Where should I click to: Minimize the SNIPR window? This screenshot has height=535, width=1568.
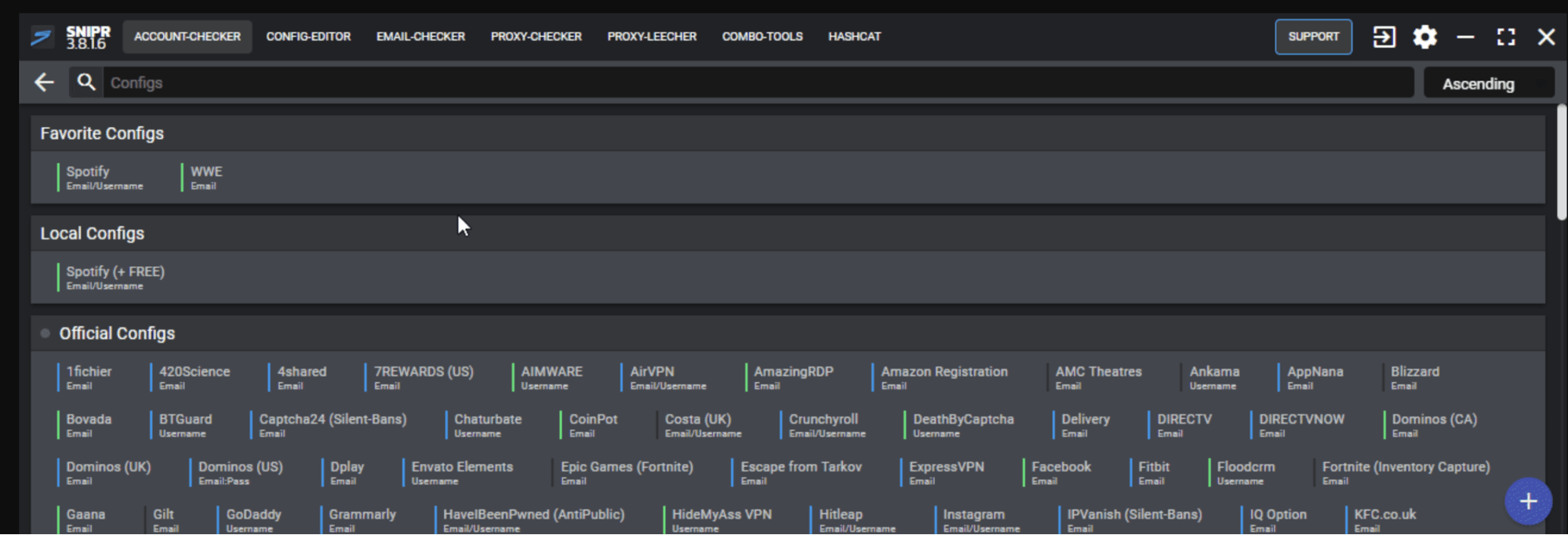1465,37
